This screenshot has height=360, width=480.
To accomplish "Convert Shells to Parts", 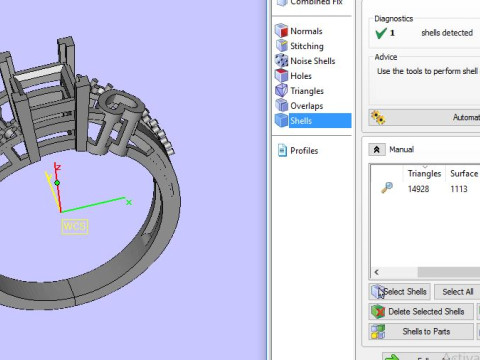I will point(421,332).
